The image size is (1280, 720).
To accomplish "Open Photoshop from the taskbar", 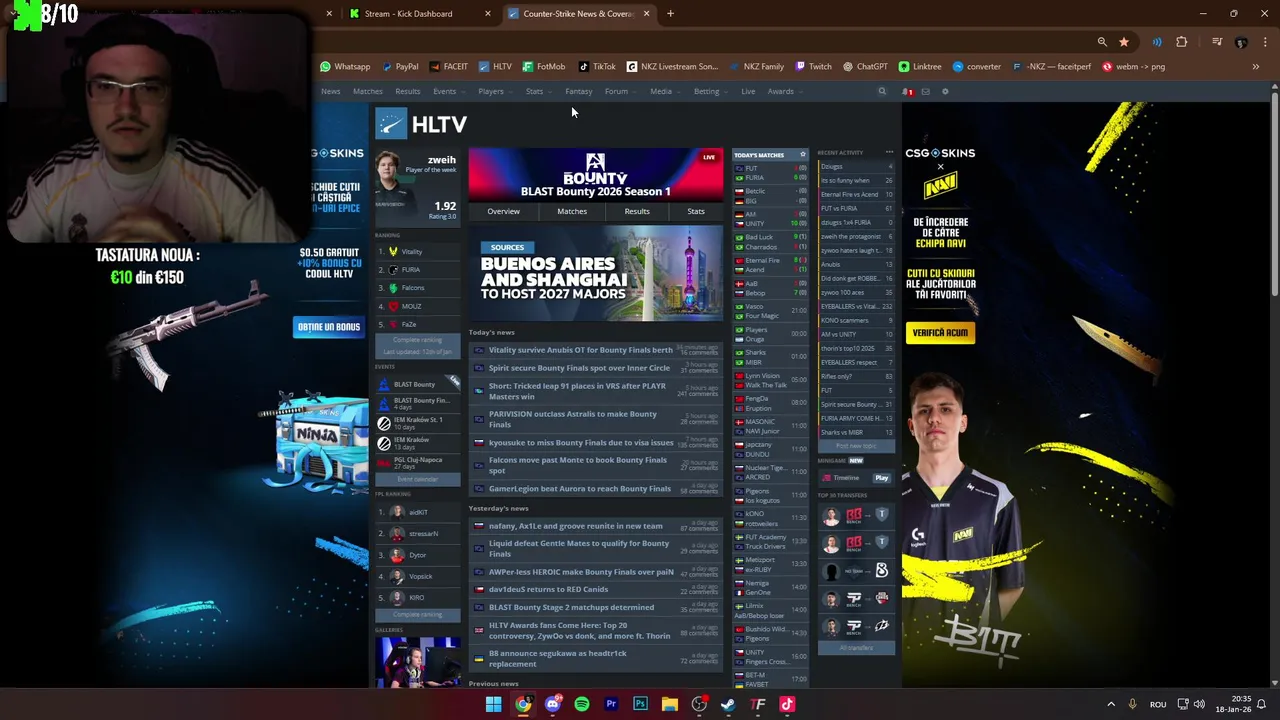I will click(x=640, y=704).
